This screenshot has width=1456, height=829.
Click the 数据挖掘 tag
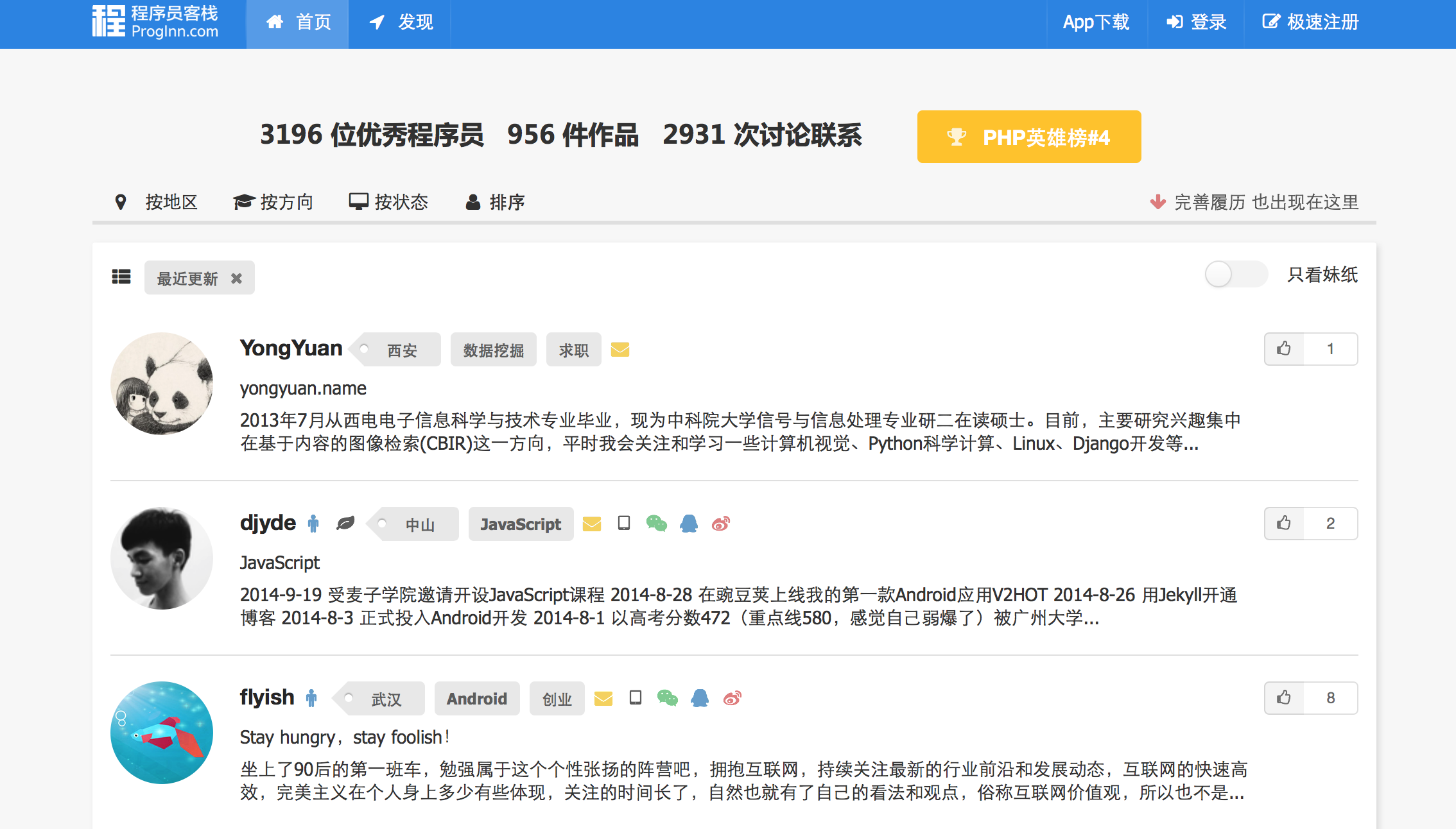494,350
